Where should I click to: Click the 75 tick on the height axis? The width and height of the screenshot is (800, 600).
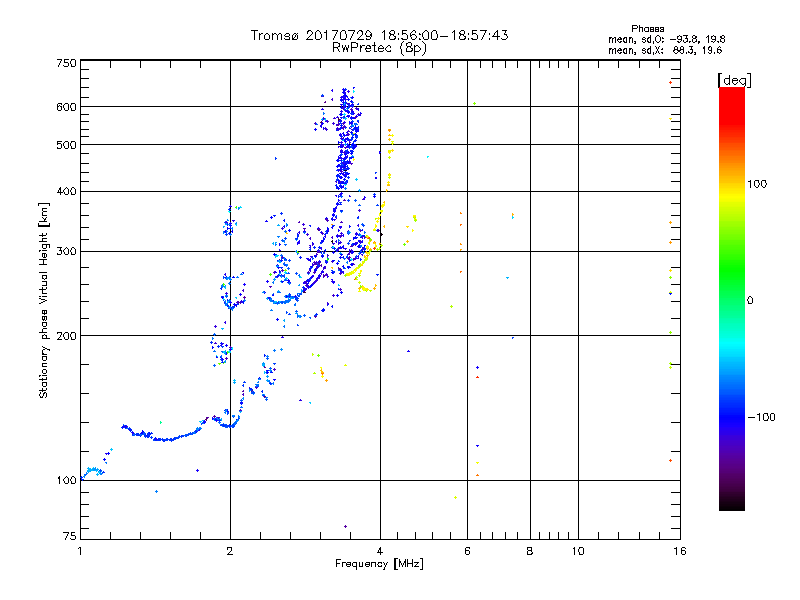pyautogui.click(x=70, y=536)
